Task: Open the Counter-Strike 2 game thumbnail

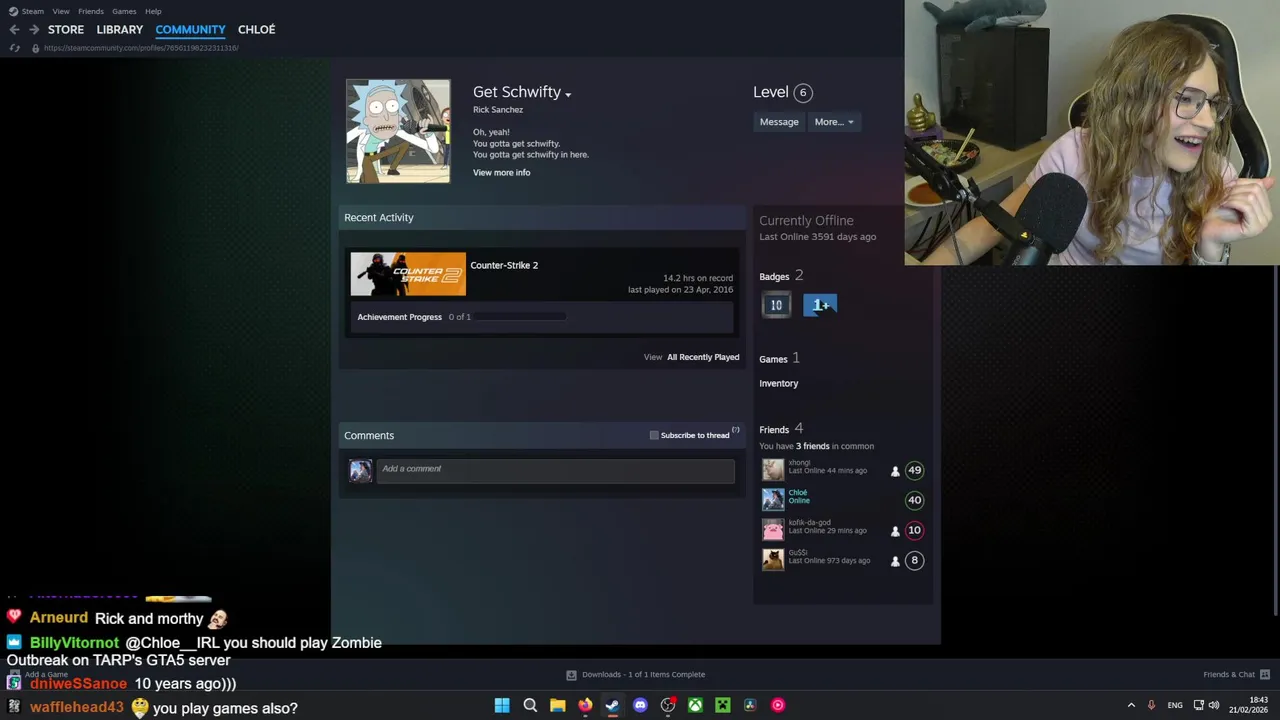Action: (x=408, y=274)
